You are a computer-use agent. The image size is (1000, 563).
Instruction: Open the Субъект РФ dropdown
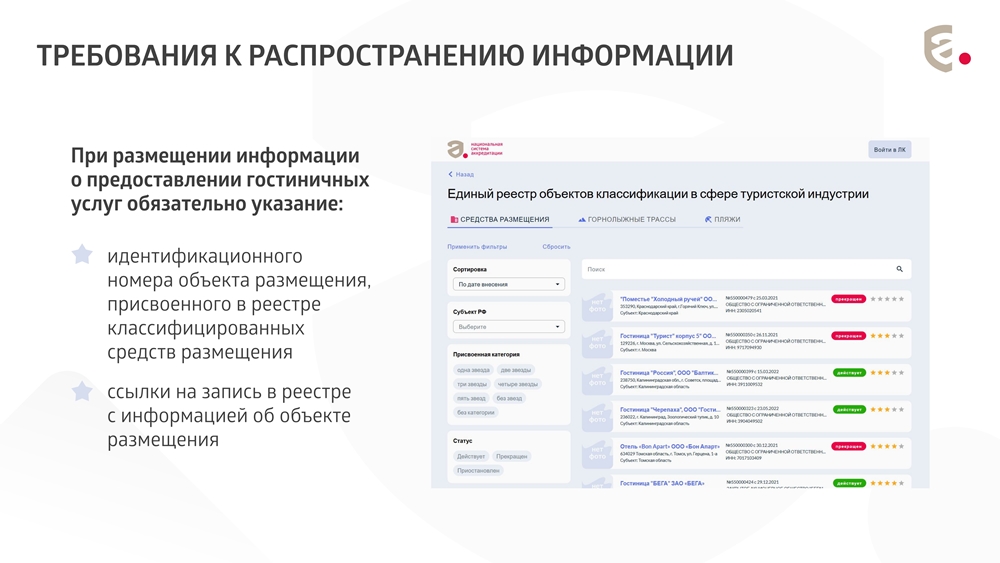point(509,326)
